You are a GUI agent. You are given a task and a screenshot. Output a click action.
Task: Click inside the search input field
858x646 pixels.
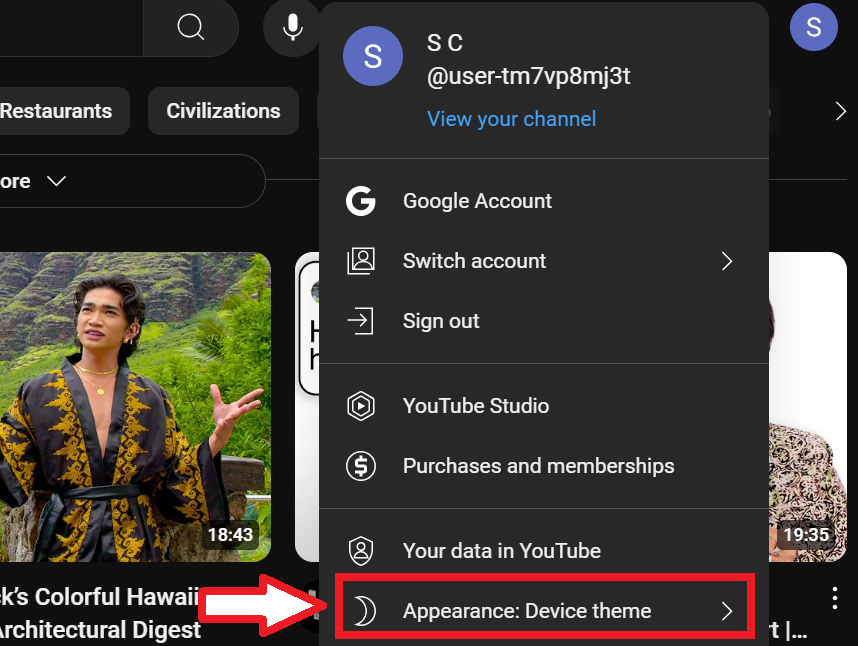[x=71, y=27]
